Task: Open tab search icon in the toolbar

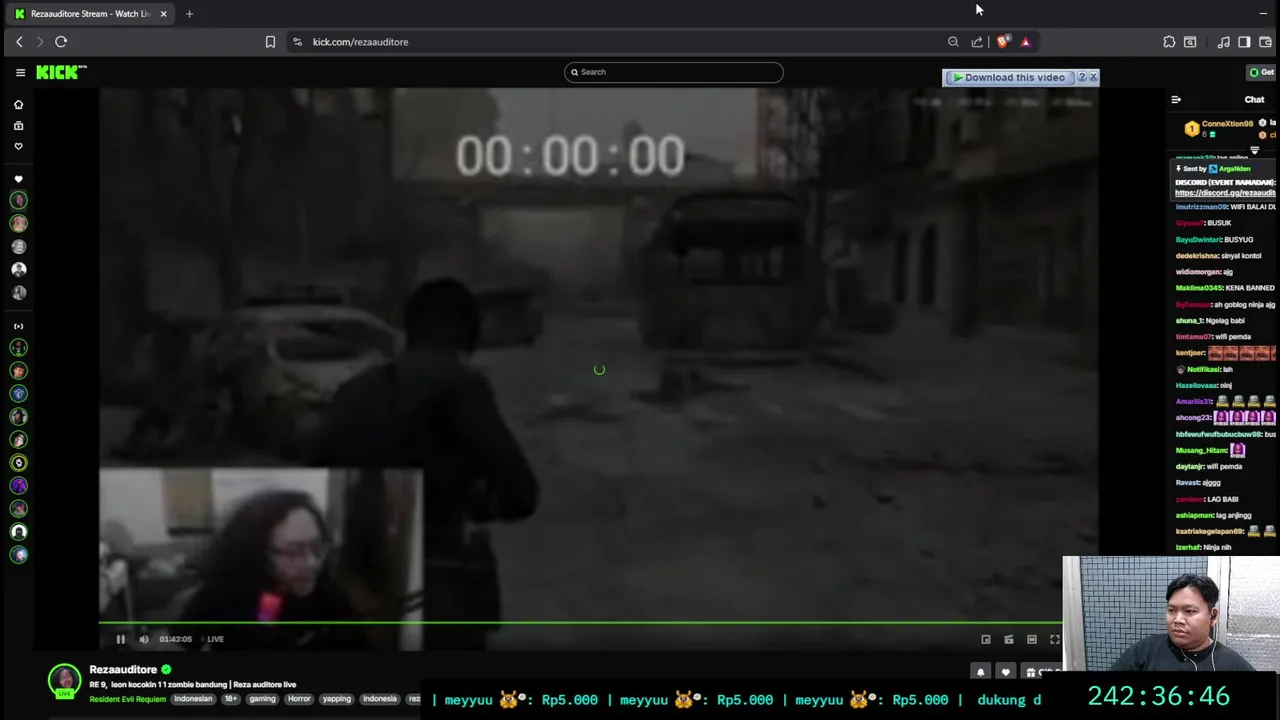Action: click(1190, 42)
